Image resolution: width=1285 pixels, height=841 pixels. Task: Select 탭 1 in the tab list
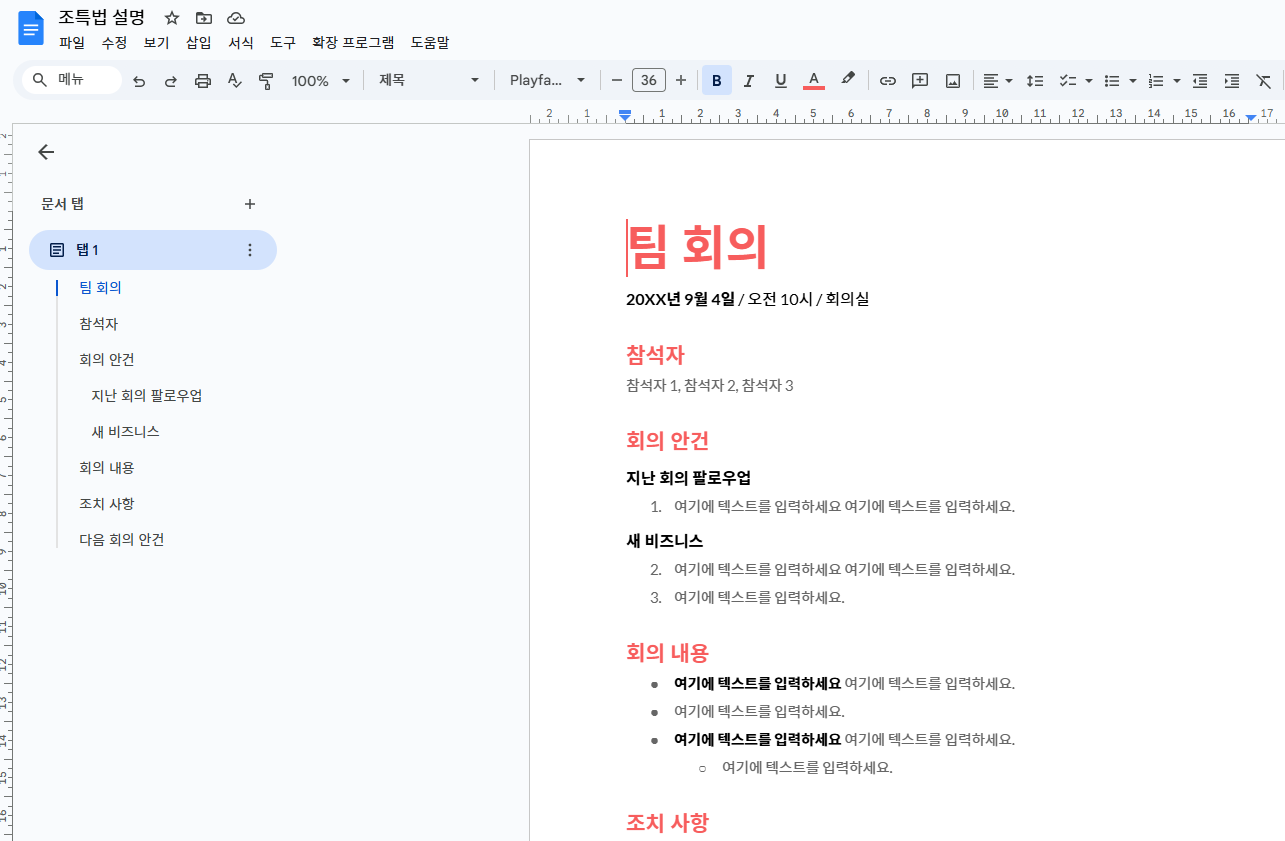click(153, 250)
